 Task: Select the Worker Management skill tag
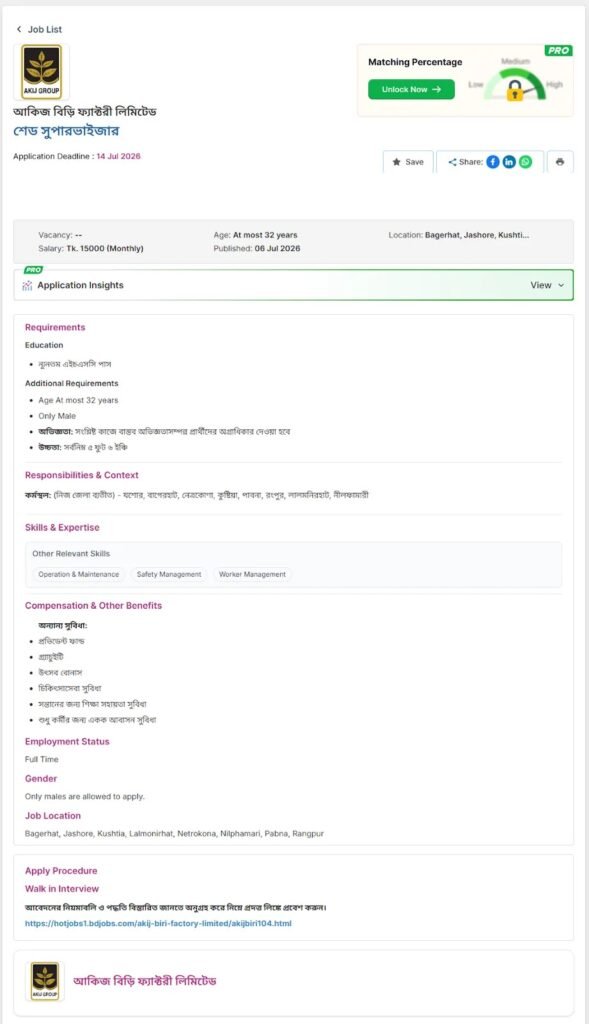click(252, 574)
